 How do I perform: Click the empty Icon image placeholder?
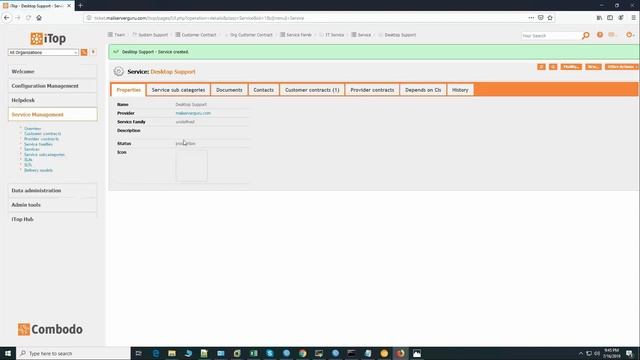[191, 165]
